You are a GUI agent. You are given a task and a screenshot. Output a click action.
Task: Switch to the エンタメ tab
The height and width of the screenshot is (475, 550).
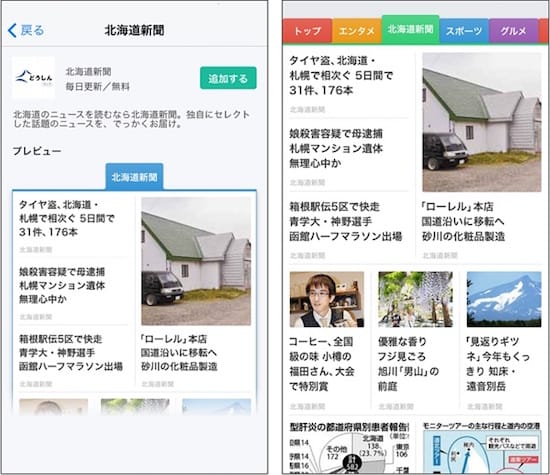[357, 31]
